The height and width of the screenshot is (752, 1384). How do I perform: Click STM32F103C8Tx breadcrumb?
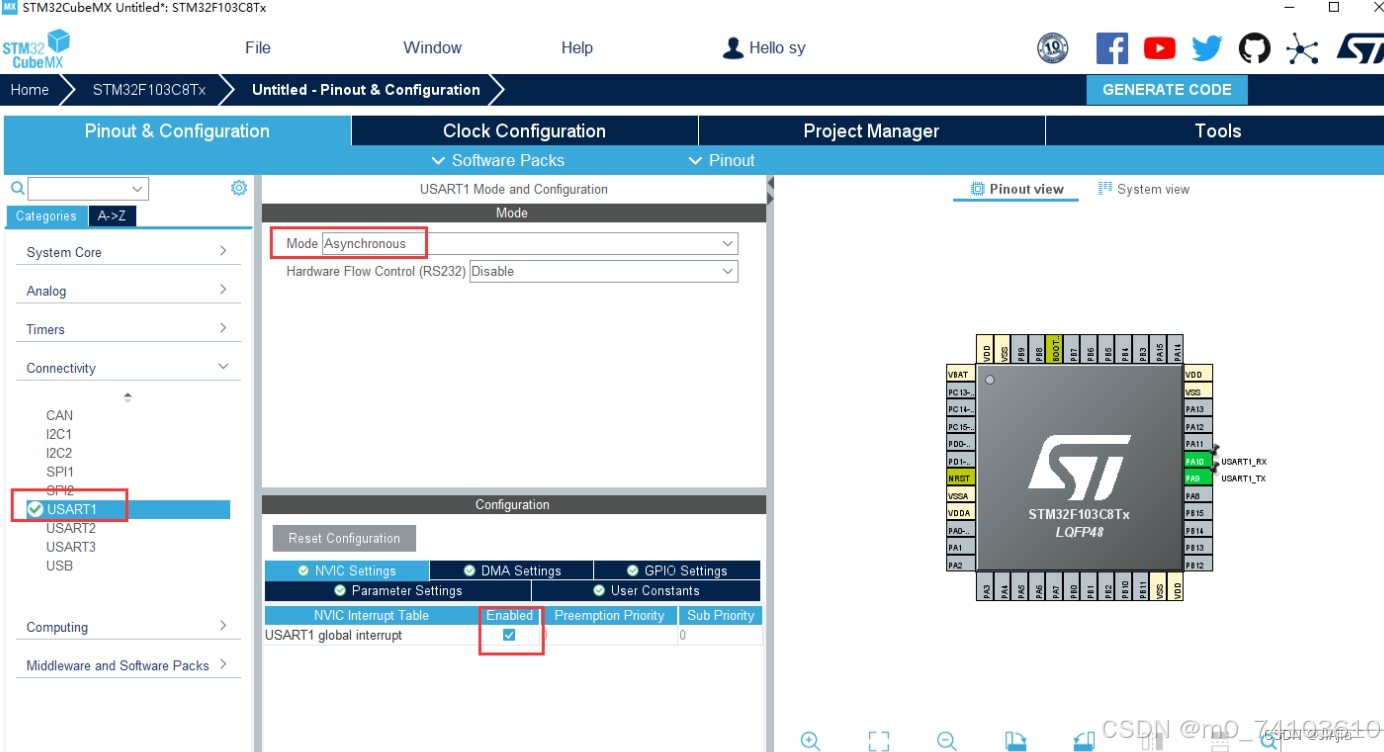pos(149,90)
